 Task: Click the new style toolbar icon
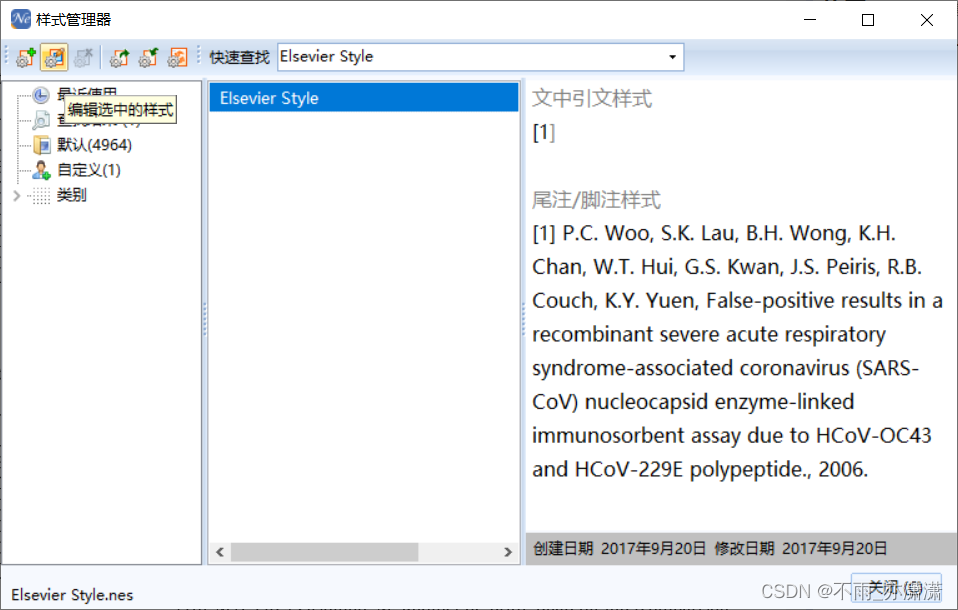click(26, 57)
